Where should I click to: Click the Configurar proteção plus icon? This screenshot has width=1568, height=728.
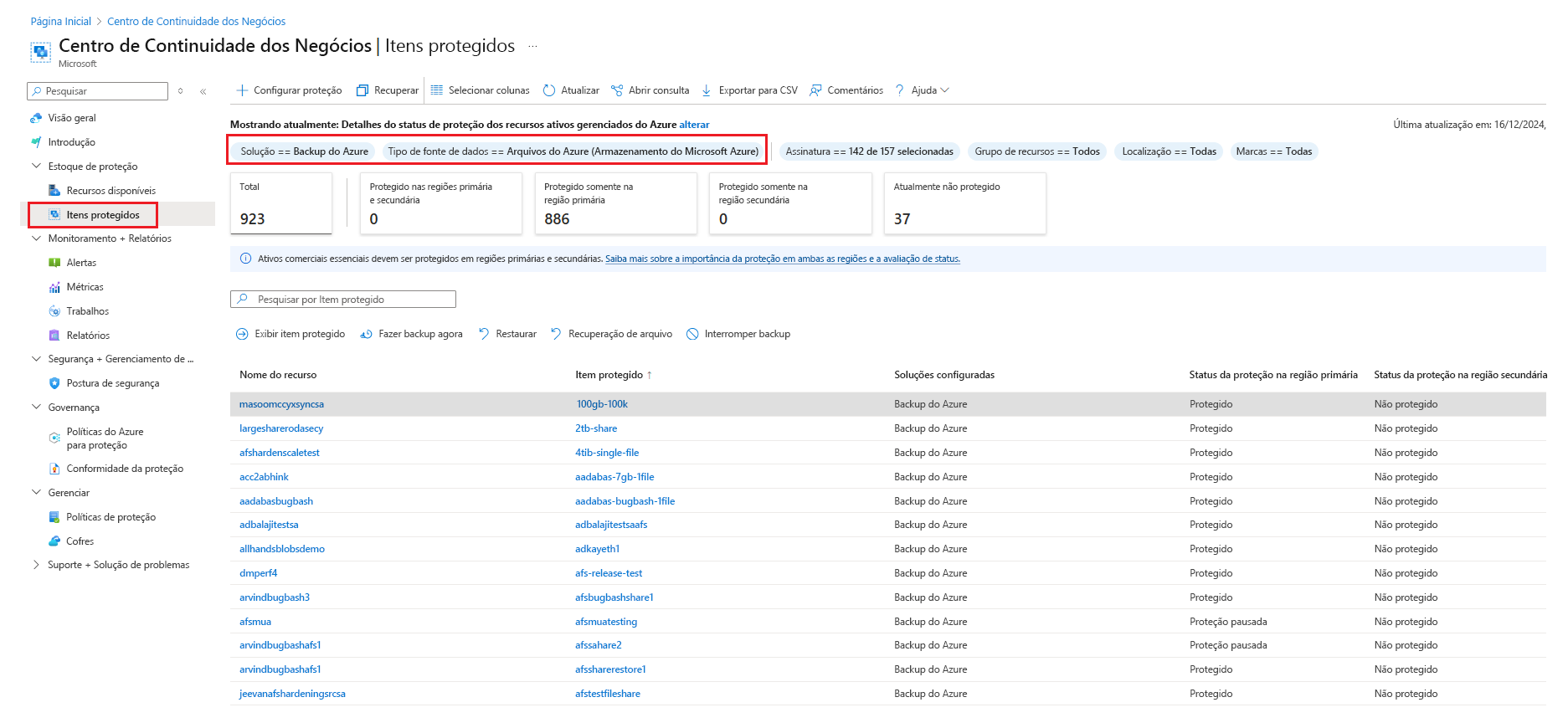coord(242,90)
